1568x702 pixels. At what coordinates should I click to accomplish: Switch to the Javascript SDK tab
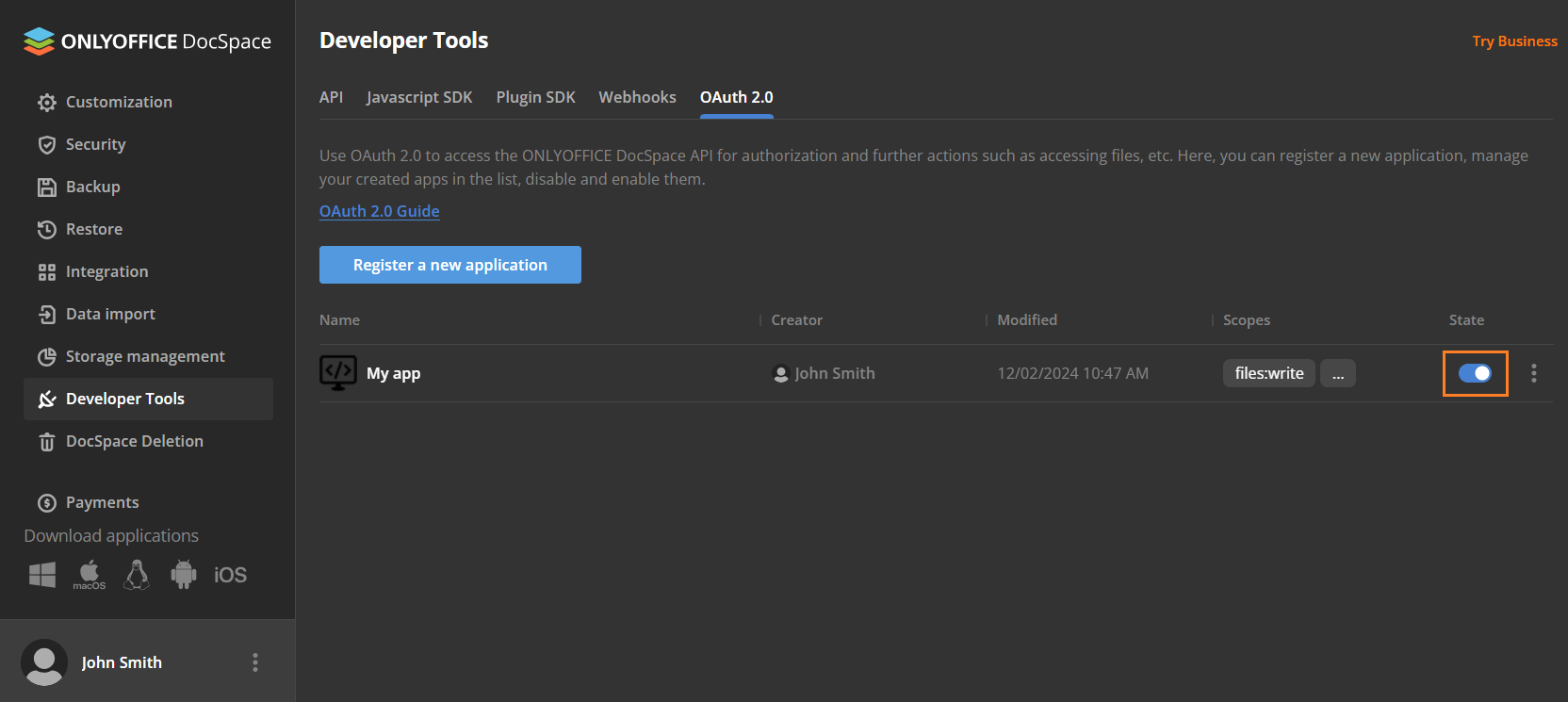pos(419,97)
